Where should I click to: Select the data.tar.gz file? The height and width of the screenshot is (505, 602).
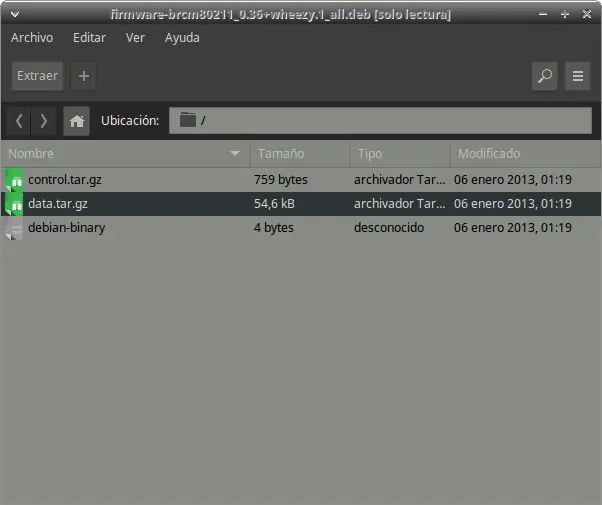301,204
